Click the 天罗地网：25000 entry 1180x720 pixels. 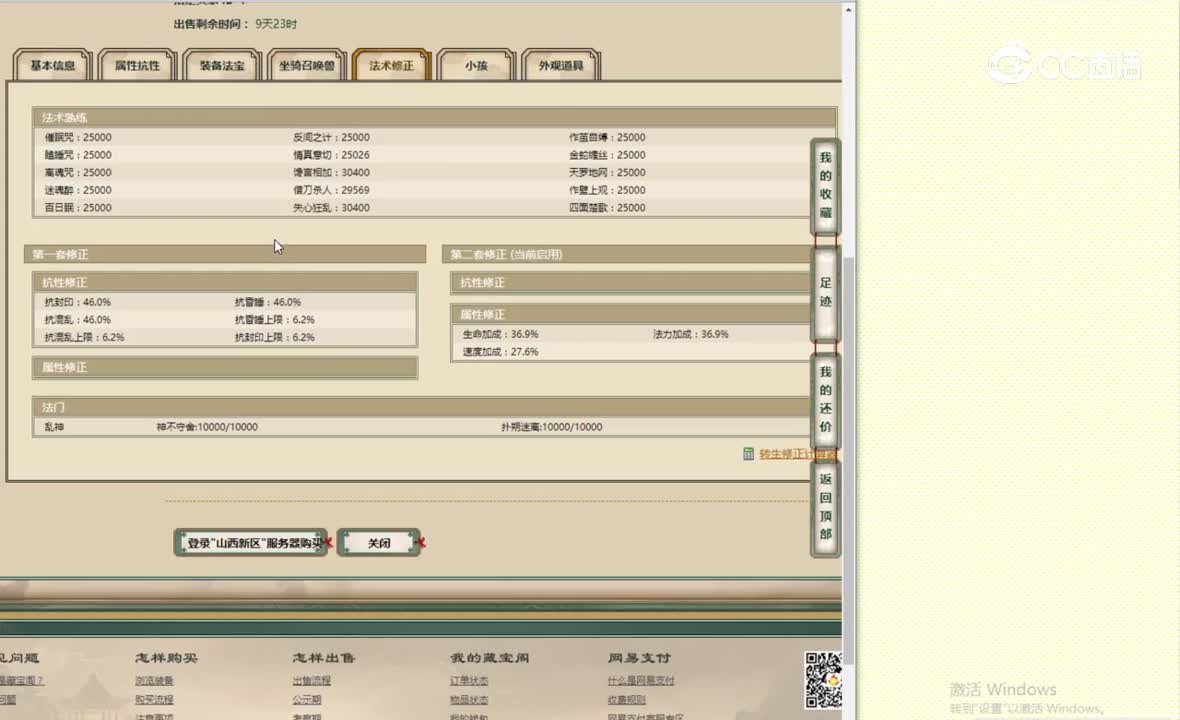pyautogui.click(x=607, y=172)
